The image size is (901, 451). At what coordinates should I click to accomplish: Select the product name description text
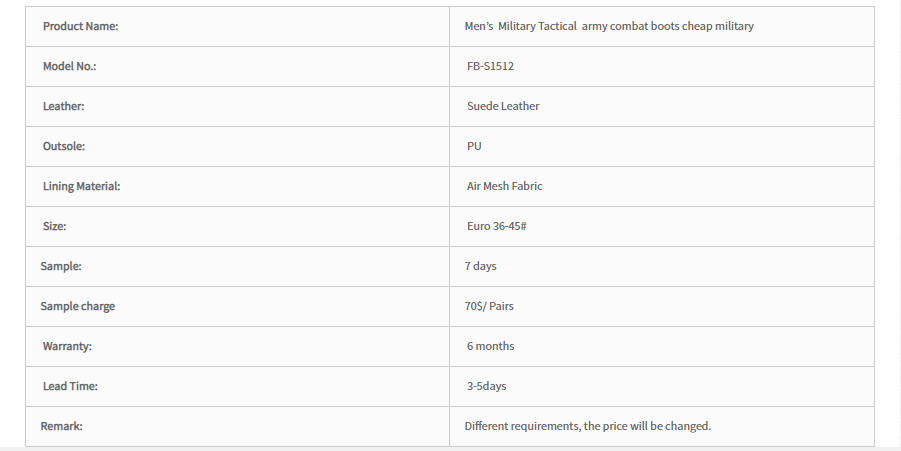(609, 26)
